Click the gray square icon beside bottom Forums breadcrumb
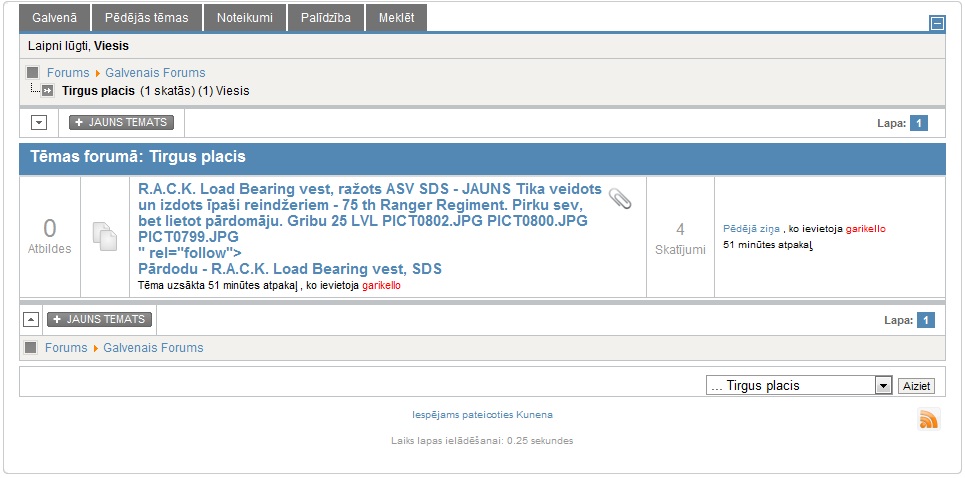The width and height of the screenshot is (965, 478). coord(31,348)
